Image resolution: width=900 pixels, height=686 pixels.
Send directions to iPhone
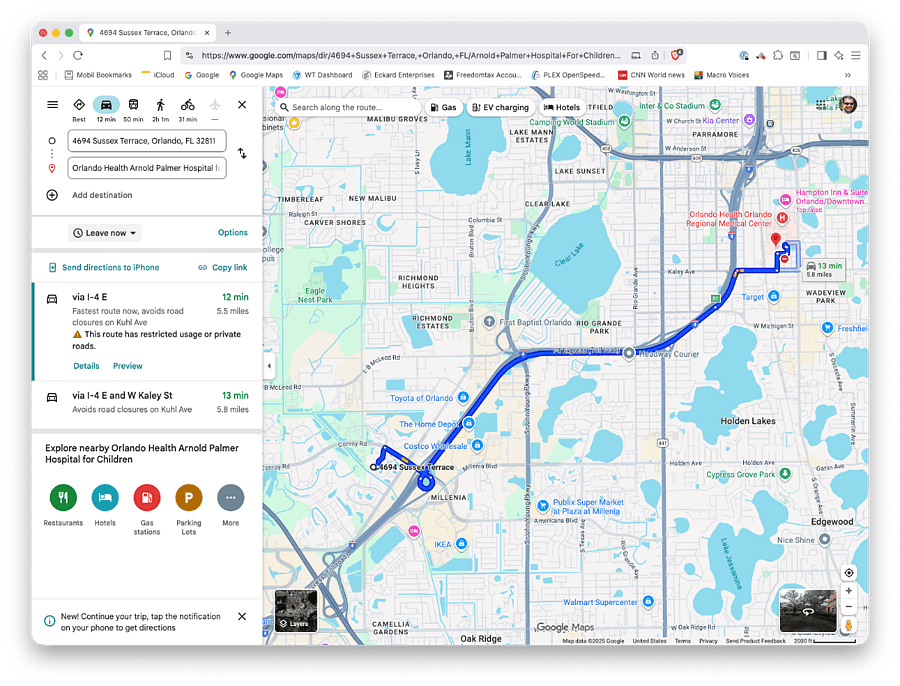point(103,268)
